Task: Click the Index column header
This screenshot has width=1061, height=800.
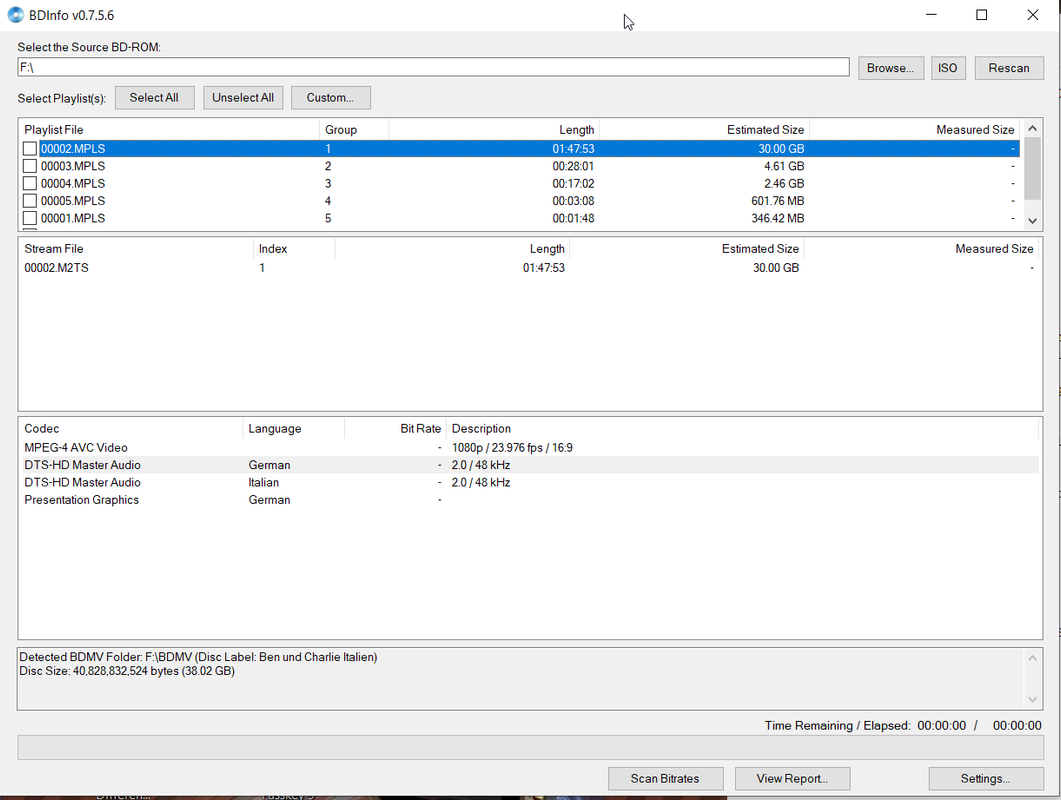Action: tap(294, 248)
